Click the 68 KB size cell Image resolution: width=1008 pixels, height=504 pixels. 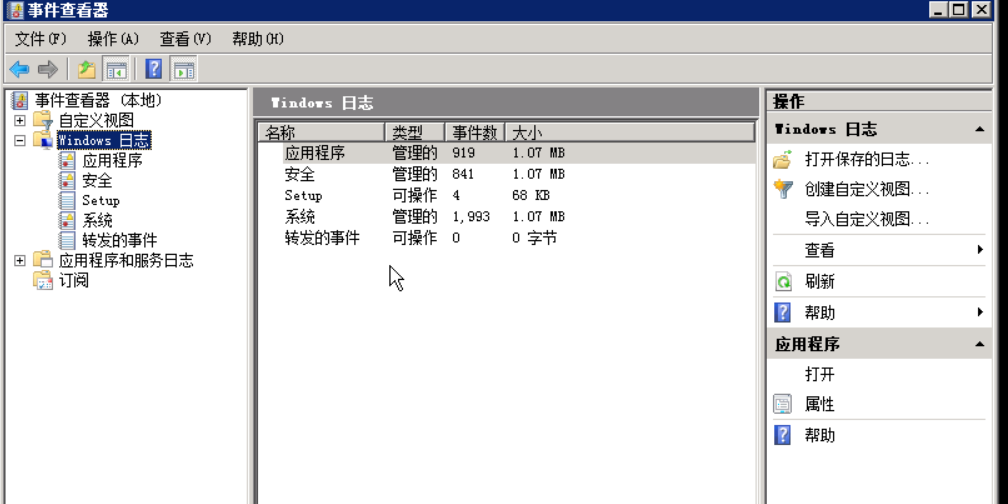530,195
